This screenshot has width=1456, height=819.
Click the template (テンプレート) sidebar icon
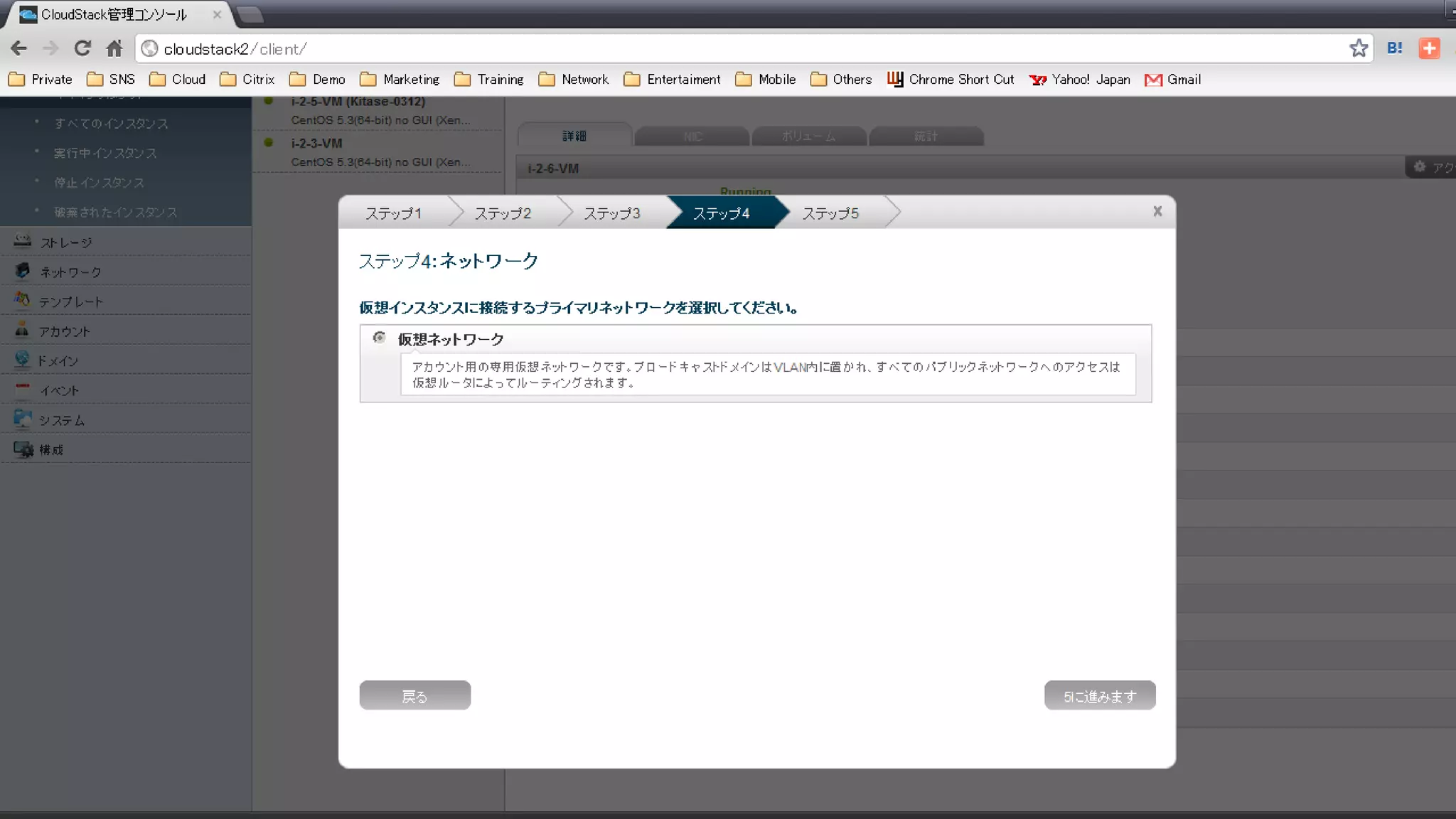23,300
